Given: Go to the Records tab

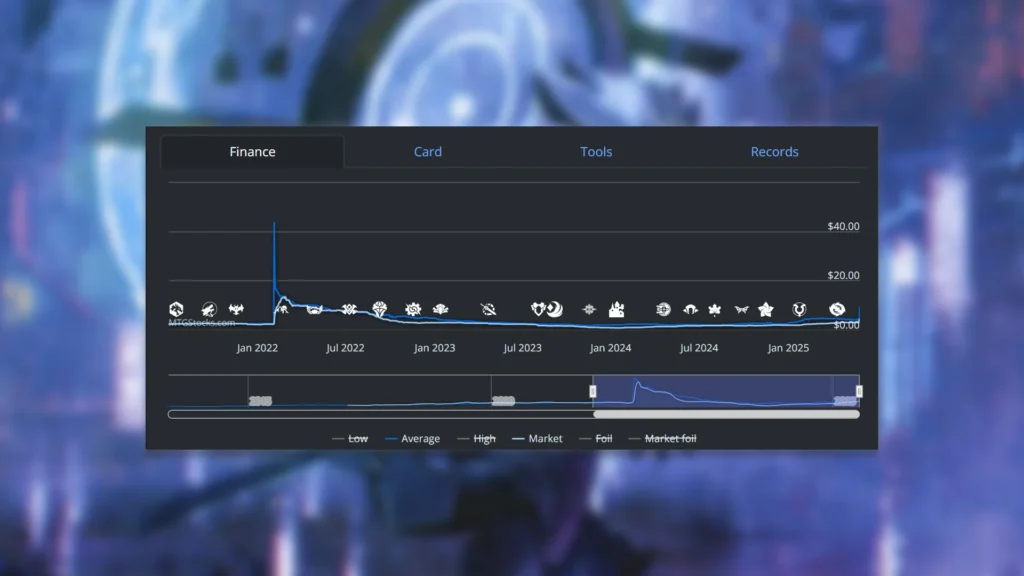Looking at the screenshot, I should pyautogui.click(x=774, y=152).
